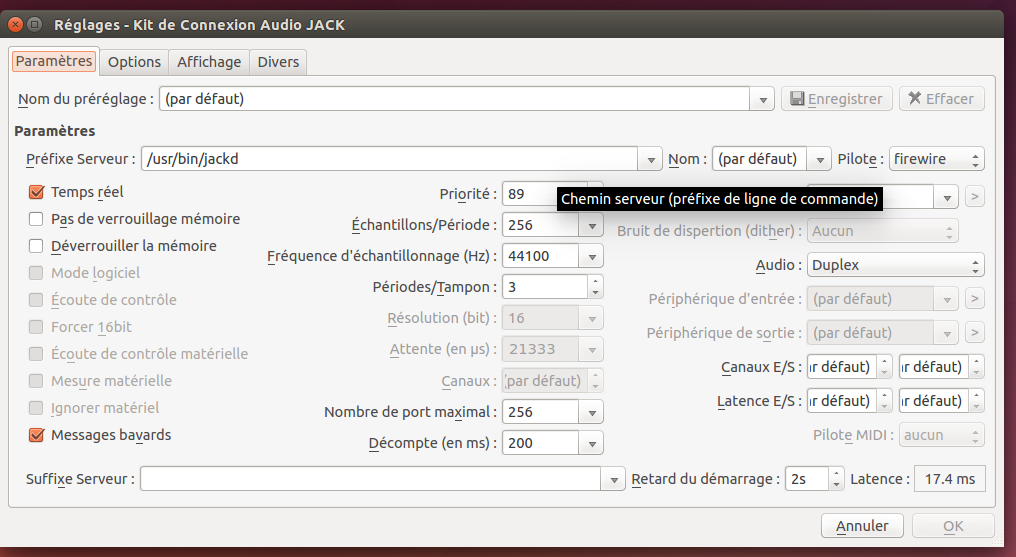Click the Périodes/Tampon value 3 field
Screen dimensions: 1016x557
tap(546, 287)
